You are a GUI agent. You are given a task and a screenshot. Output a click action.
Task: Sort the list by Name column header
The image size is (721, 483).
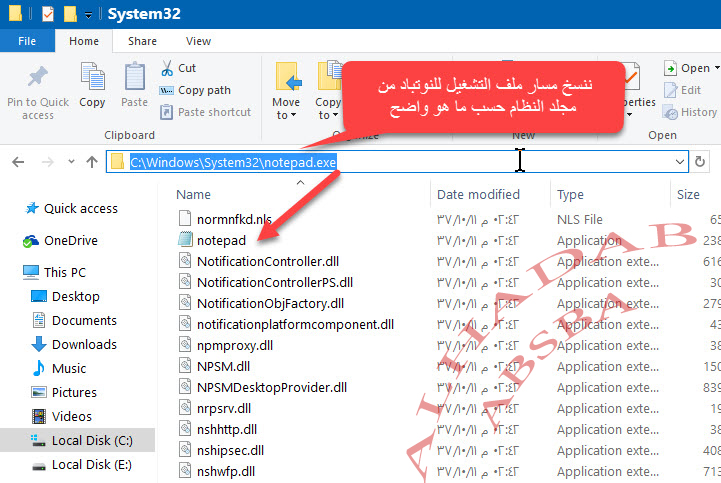click(x=194, y=195)
